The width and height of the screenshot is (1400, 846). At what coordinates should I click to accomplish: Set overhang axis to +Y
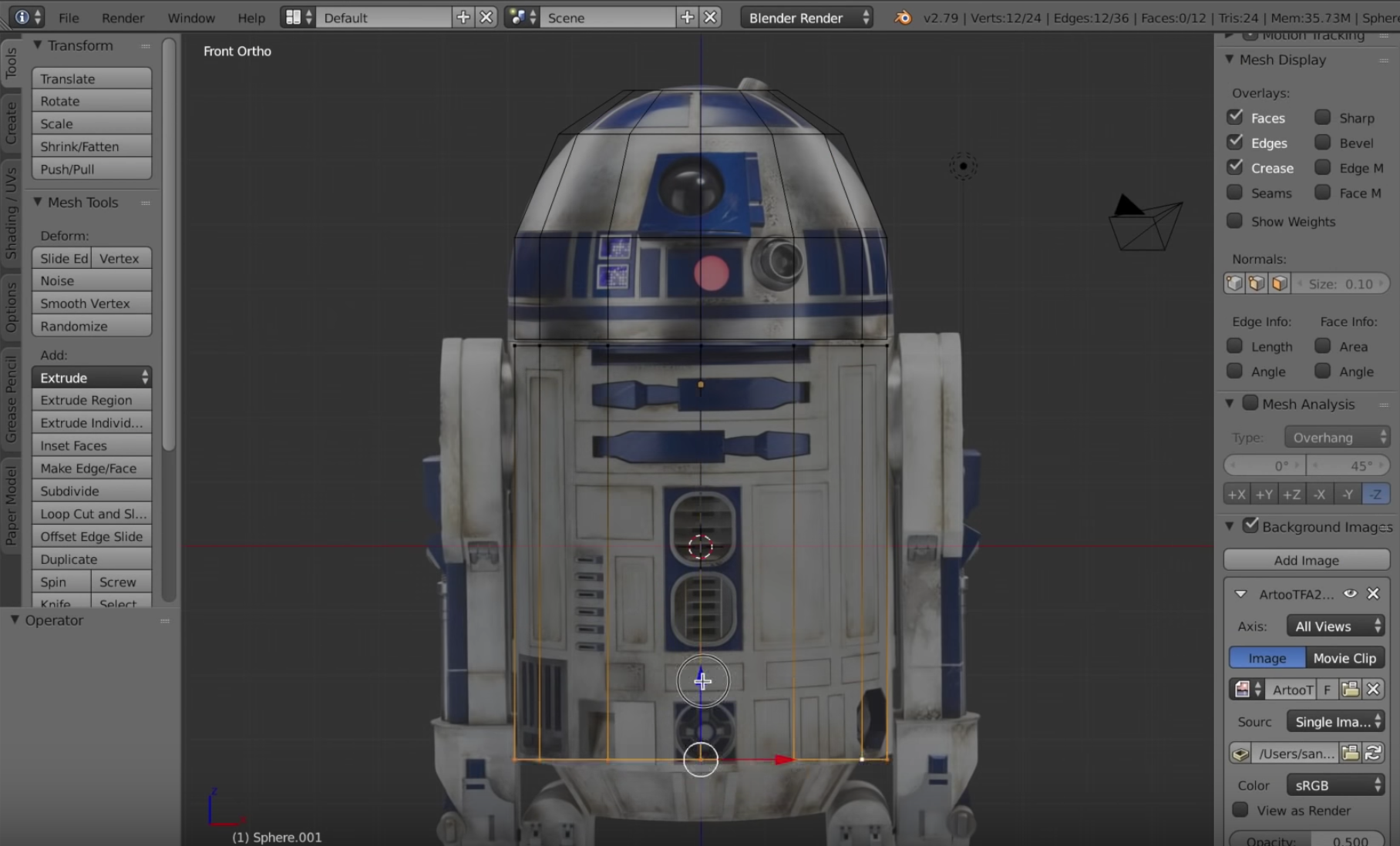(1264, 495)
